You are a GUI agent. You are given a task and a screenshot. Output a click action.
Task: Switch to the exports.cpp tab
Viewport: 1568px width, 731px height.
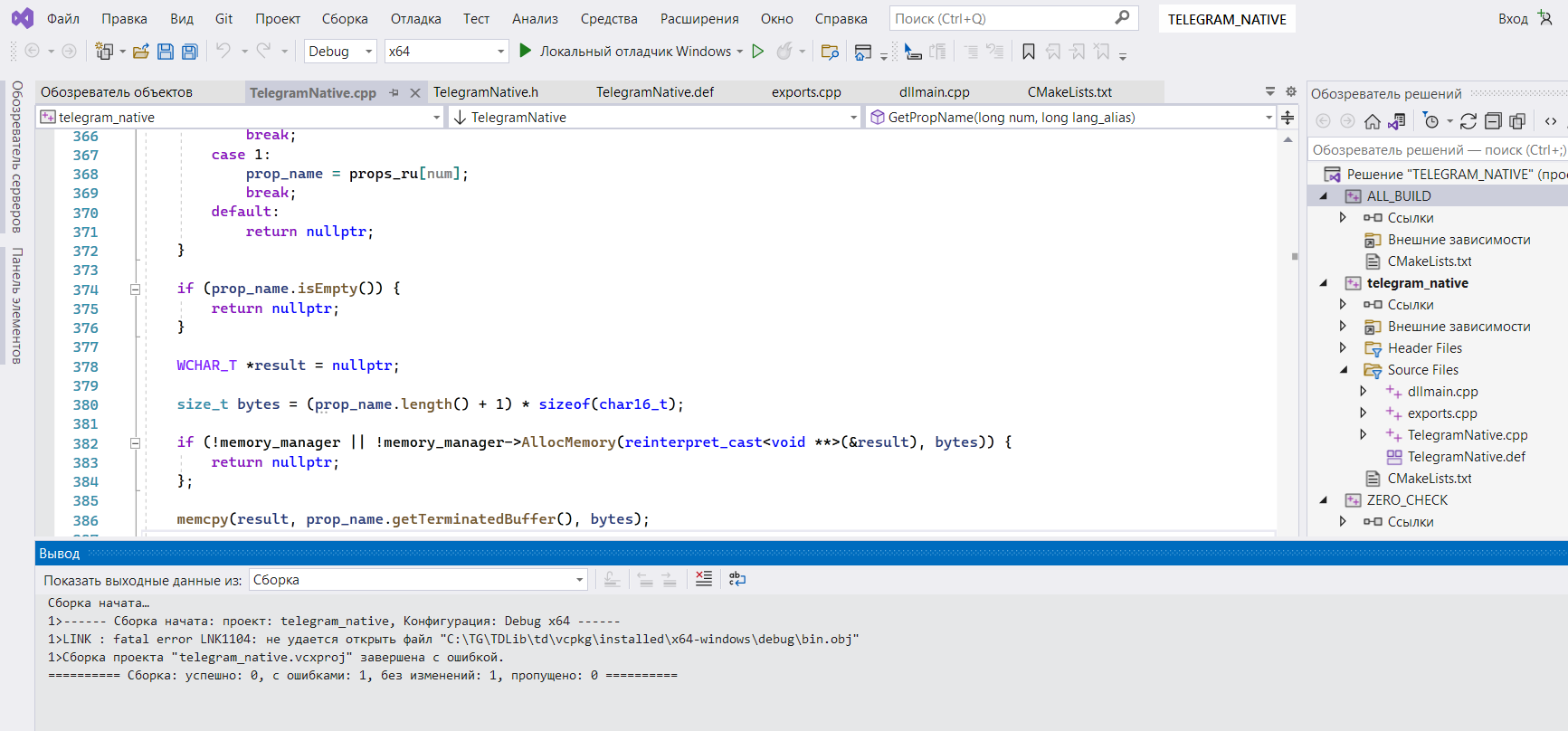(x=806, y=91)
